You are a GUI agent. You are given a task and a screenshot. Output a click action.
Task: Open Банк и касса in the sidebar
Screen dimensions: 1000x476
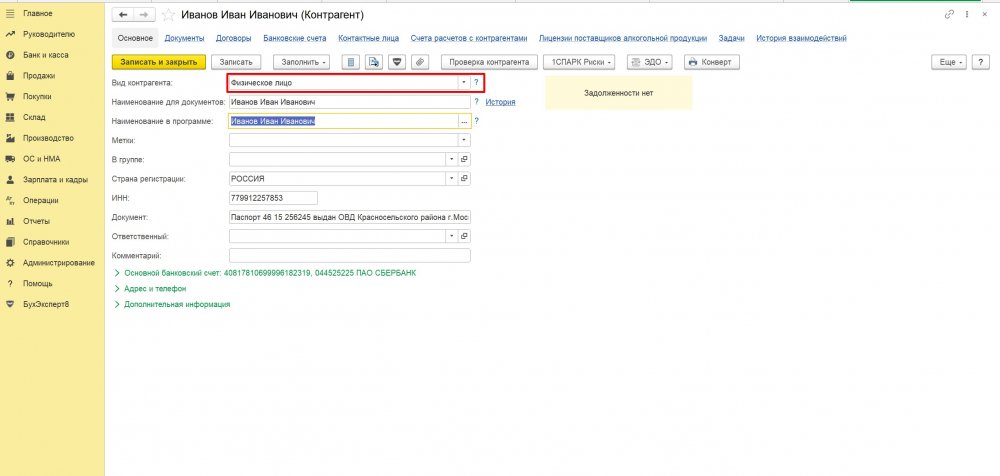pyautogui.click(x=45, y=54)
